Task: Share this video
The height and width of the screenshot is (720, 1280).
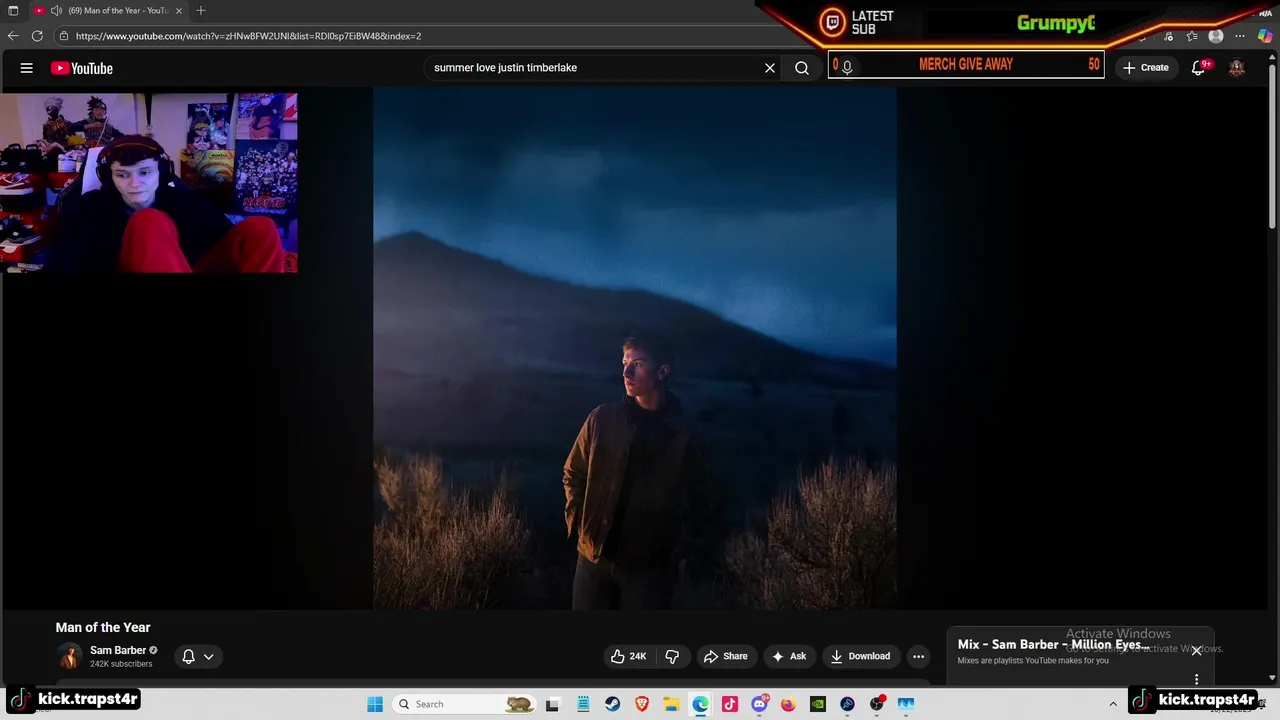Action: [x=726, y=656]
